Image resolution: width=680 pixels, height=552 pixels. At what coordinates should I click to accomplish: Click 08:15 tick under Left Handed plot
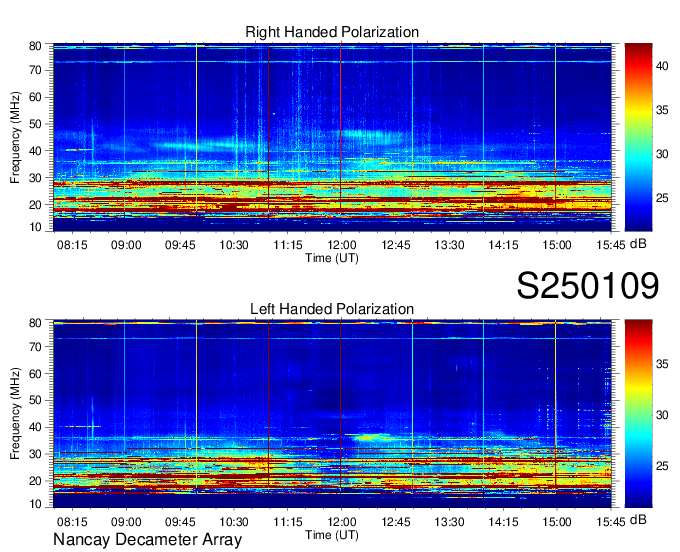click(x=72, y=522)
